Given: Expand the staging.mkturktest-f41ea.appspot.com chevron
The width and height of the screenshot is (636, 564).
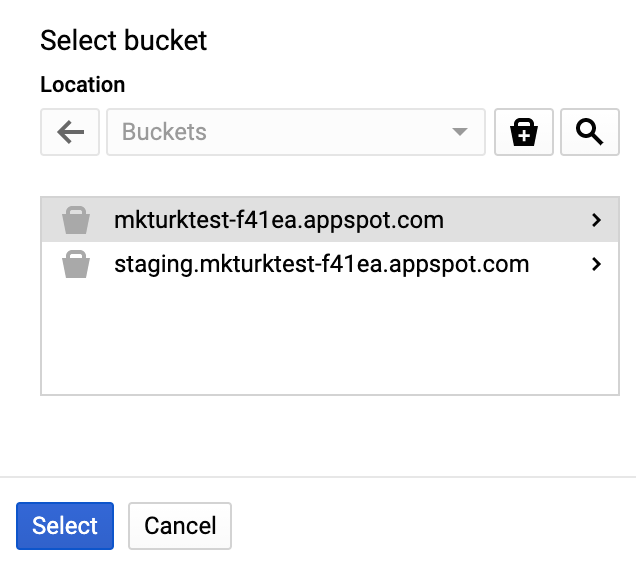Looking at the screenshot, I should pyautogui.click(x=597, y=265).
